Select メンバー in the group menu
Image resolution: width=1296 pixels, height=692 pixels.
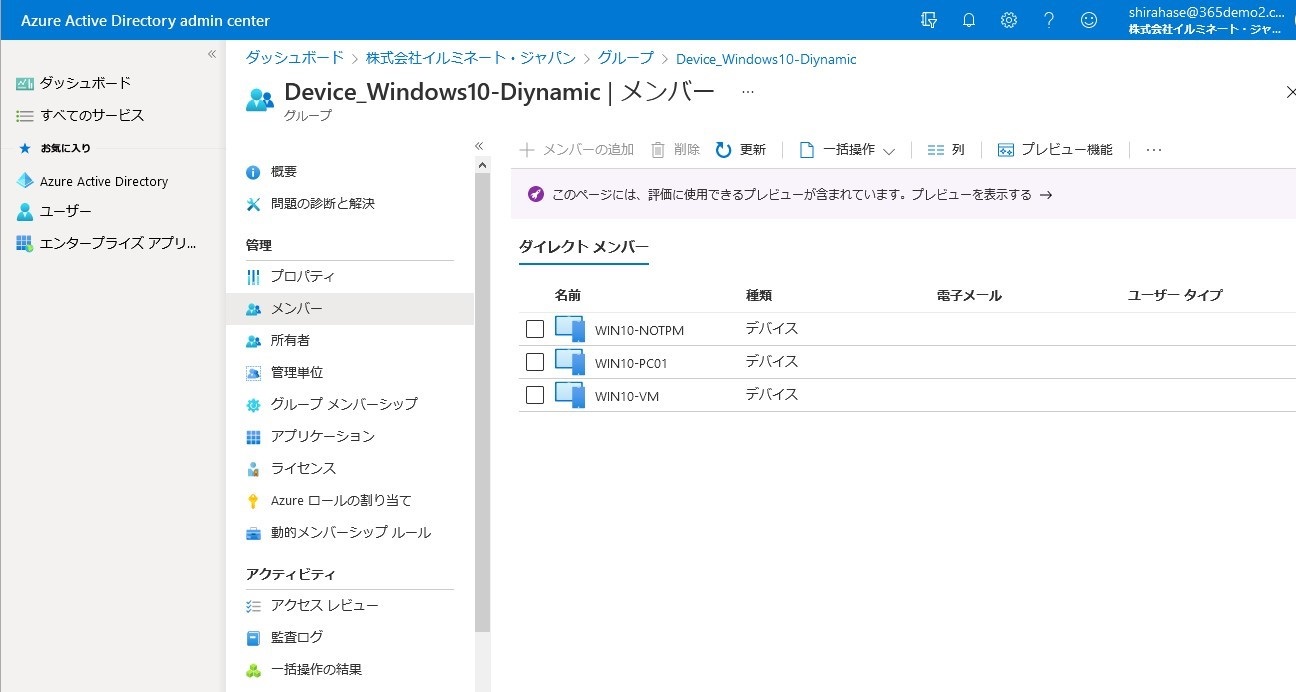(x=350, y=309)
